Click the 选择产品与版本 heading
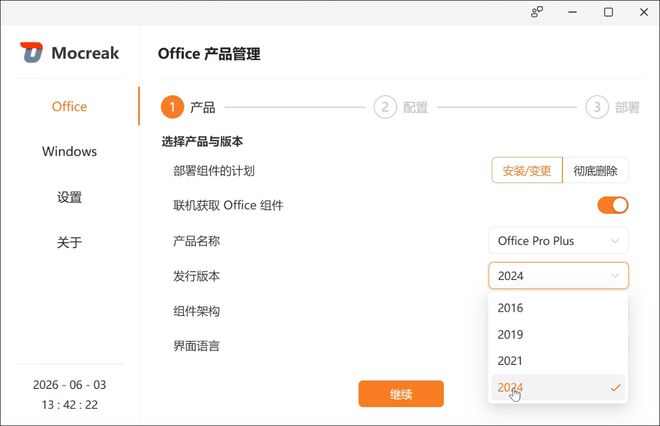This screenshot has height=426, width=660. [x=202, y=141]
